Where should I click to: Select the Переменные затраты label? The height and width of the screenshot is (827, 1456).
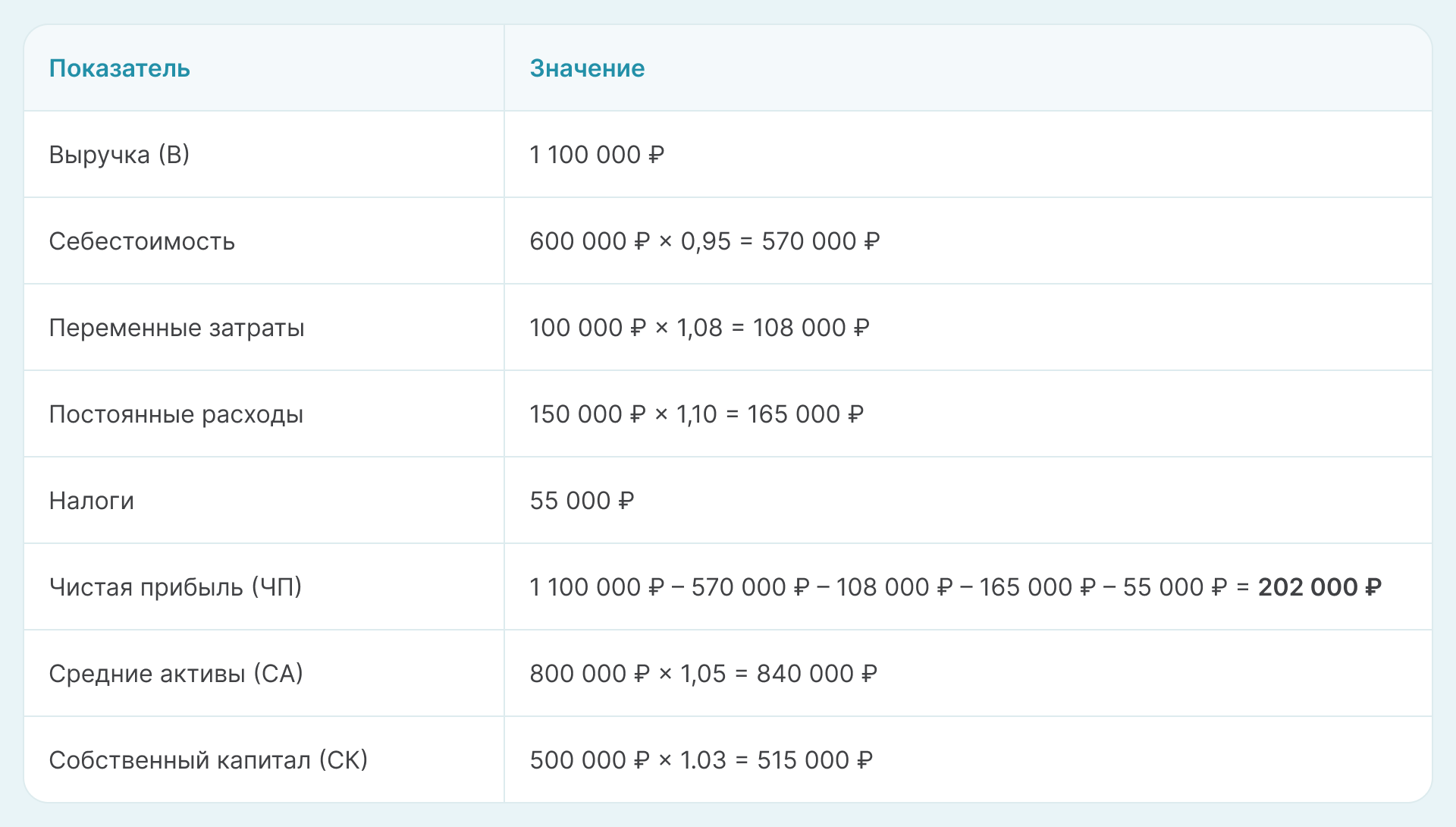[177, 328]
